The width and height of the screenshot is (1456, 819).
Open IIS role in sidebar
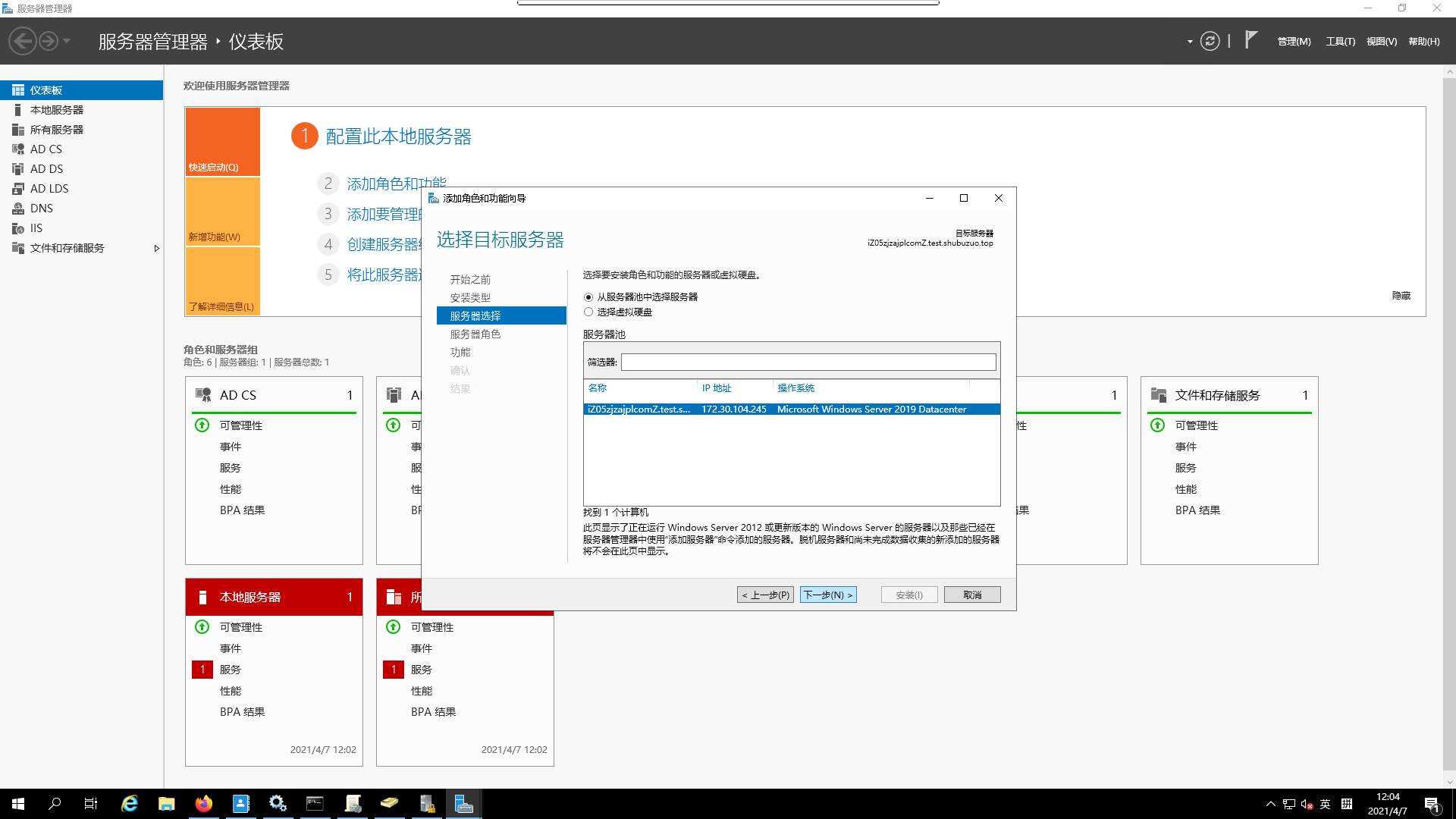pyautogui.click(x=36, y=228)
